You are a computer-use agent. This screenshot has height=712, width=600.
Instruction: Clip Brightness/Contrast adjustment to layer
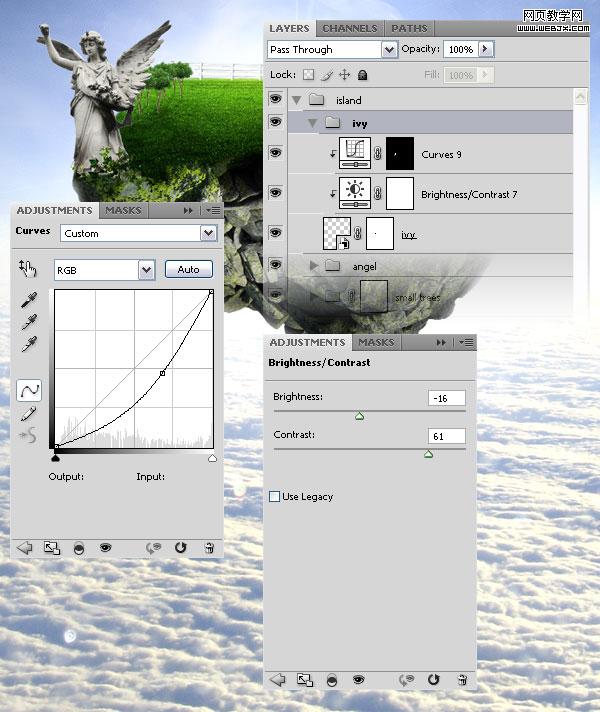pos(332,681)
